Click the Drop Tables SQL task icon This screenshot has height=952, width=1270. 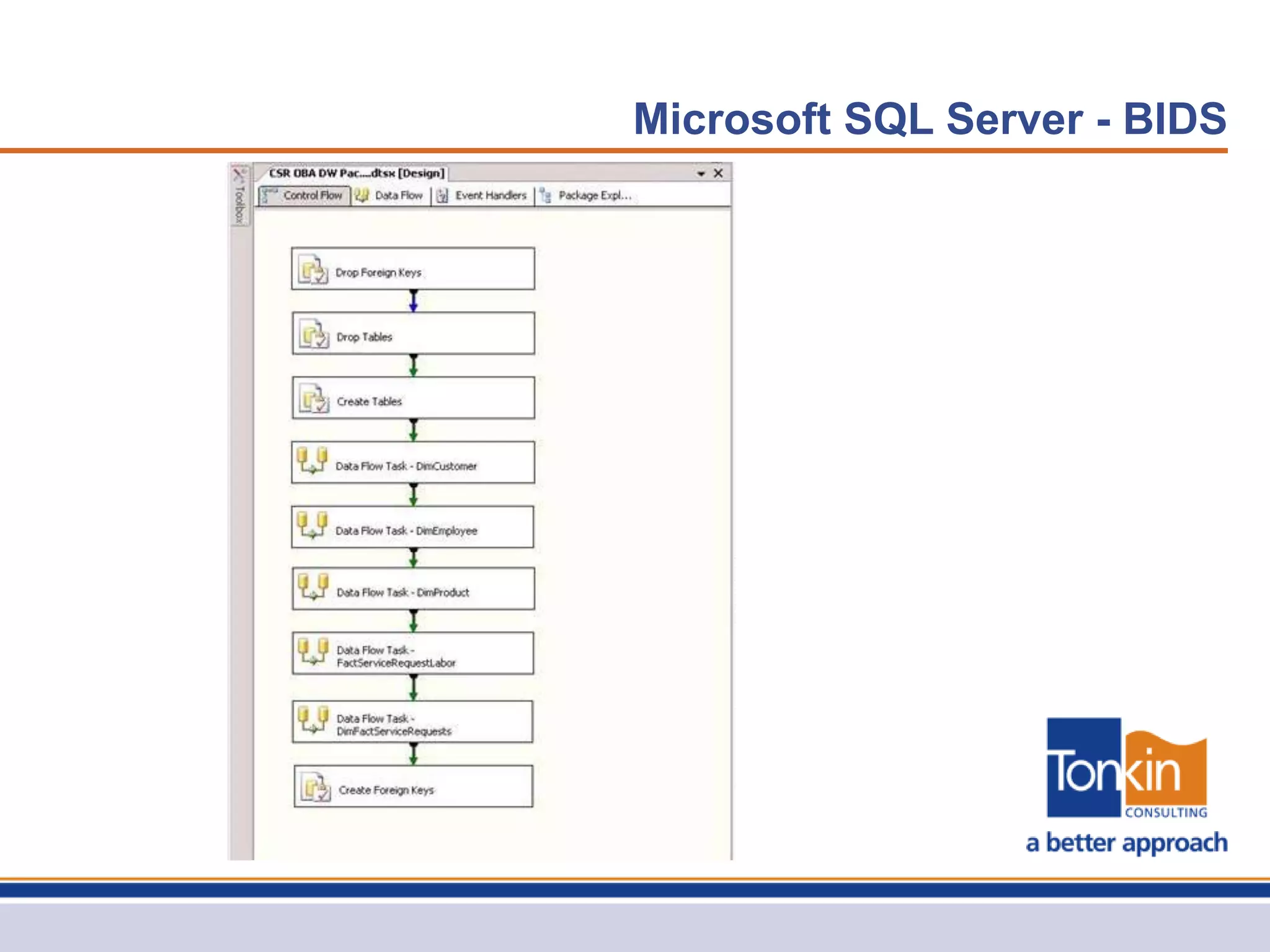point(314,333)
